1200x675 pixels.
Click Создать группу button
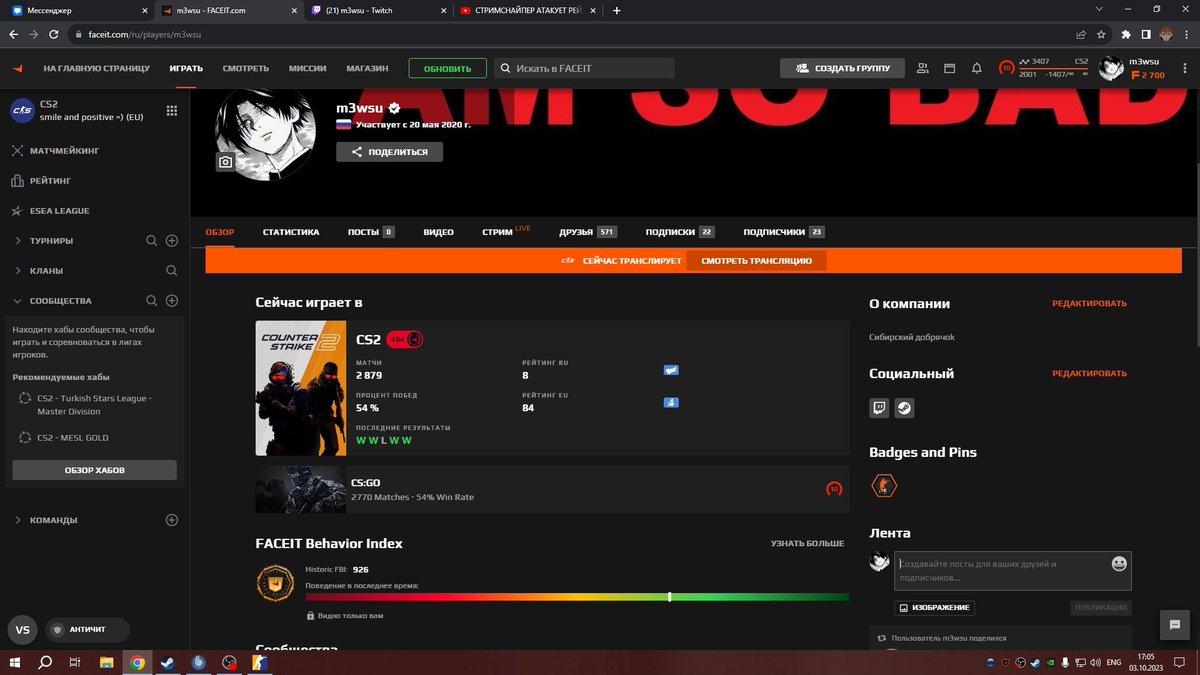coord(842,68)
